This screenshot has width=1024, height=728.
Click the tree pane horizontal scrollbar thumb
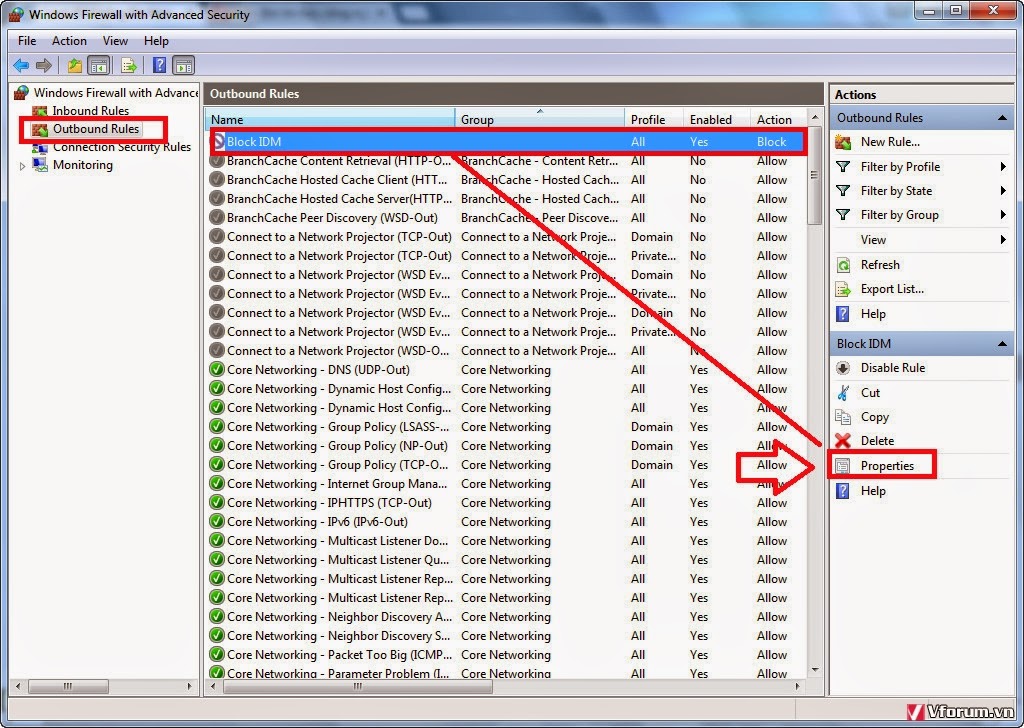coord(69,686)
